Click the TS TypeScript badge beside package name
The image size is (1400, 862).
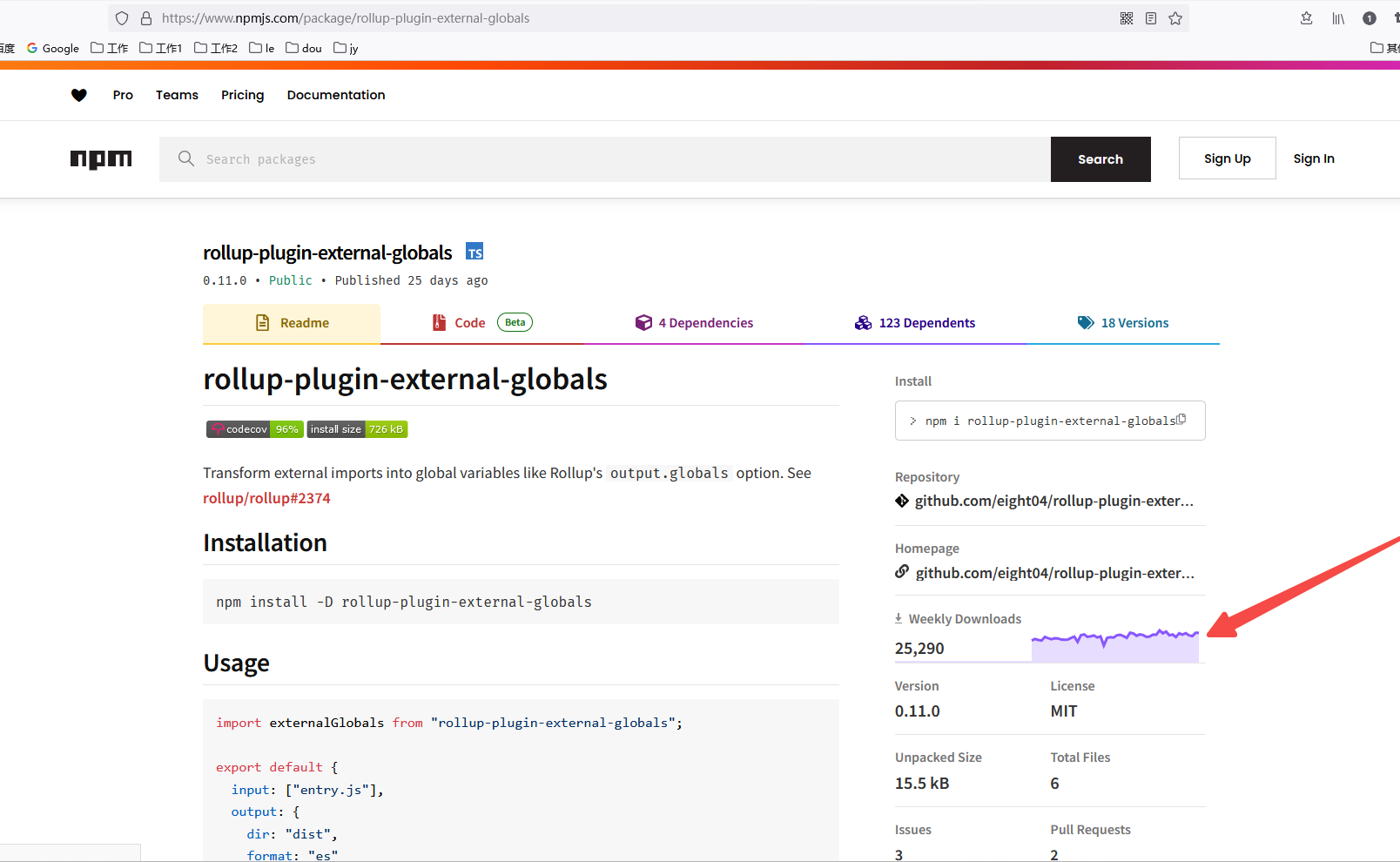coord(475,251)
